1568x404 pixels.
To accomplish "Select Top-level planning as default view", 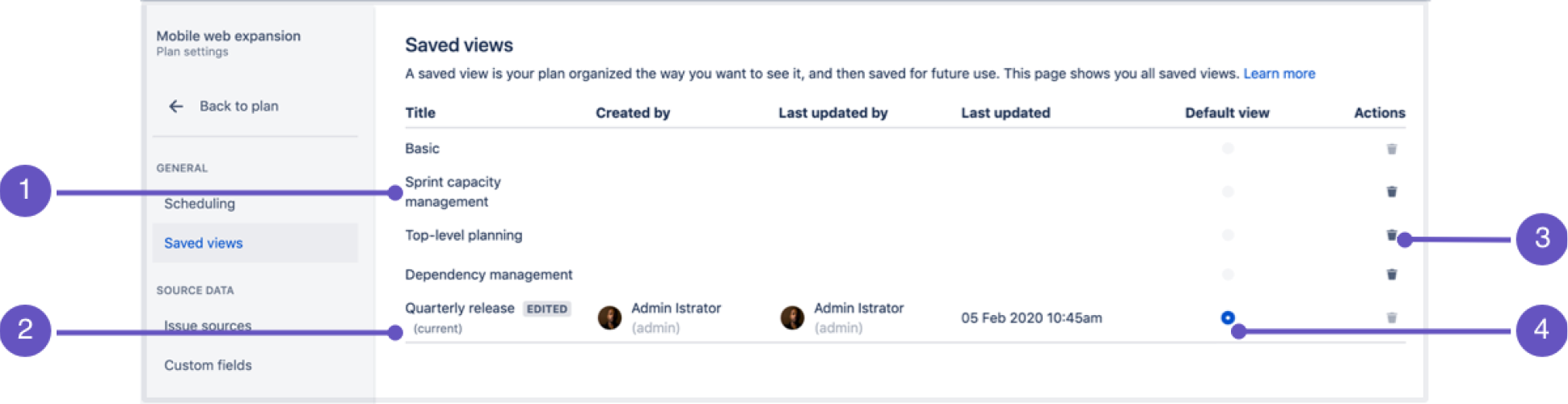I will click(1228, 235).
